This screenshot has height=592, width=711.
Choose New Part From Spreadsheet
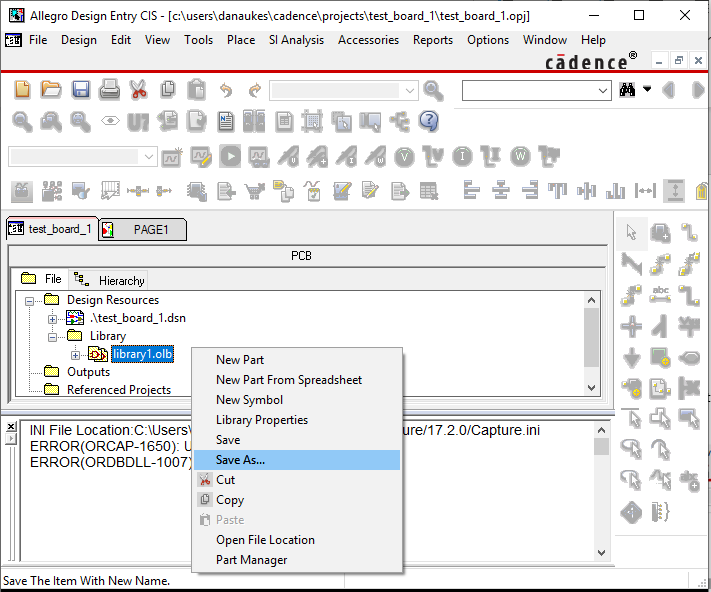pos(297,379)
